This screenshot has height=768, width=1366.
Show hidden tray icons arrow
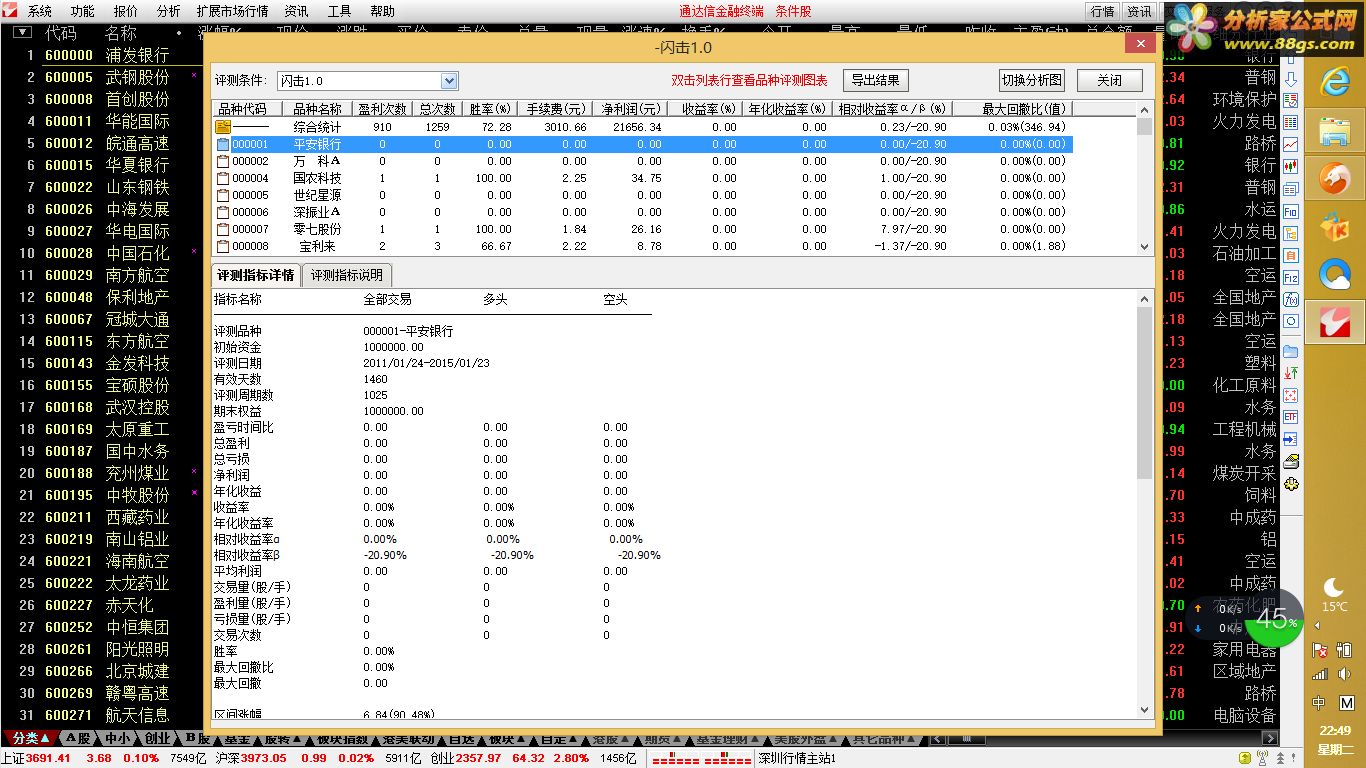1316,625
